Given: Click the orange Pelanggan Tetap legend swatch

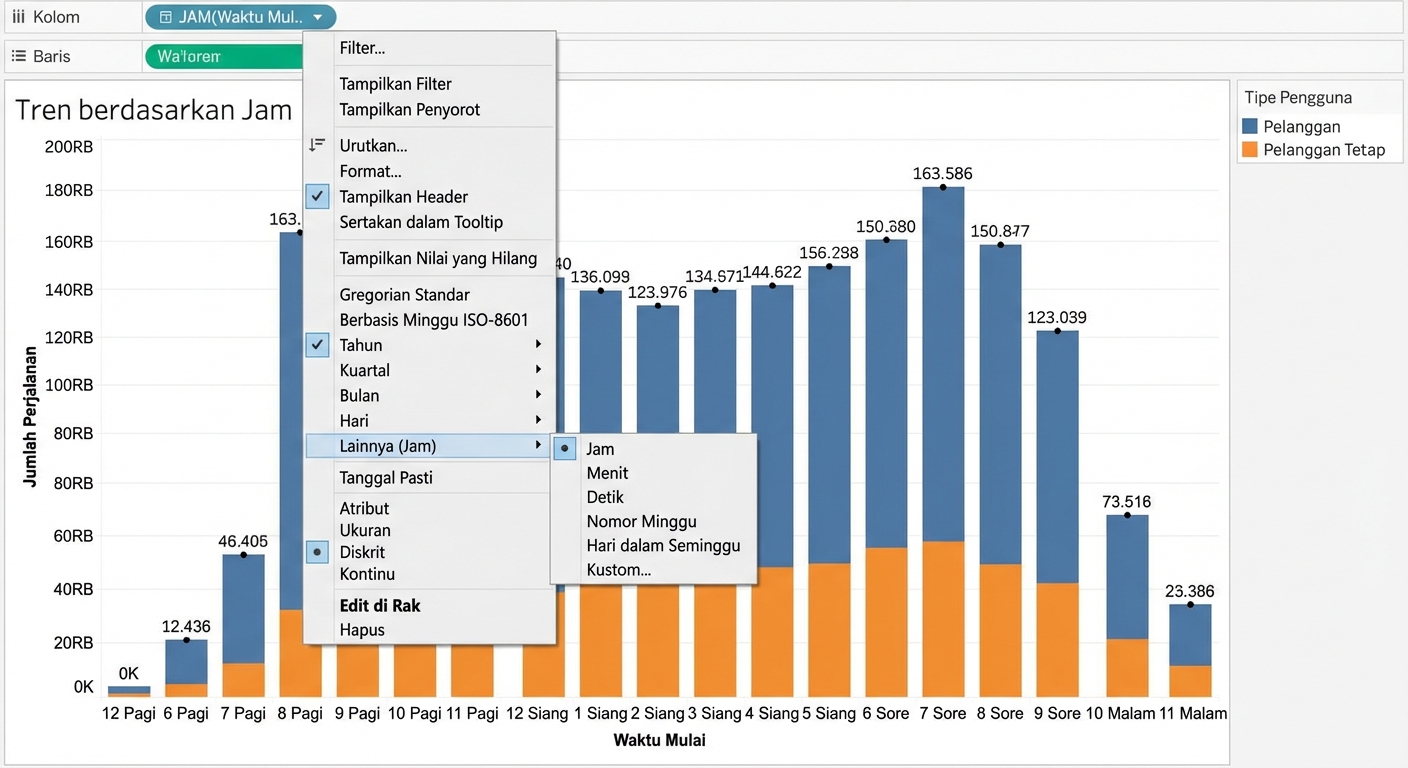Looking at the screenshot, I should pyautogui.click(x=1250, y=149).
